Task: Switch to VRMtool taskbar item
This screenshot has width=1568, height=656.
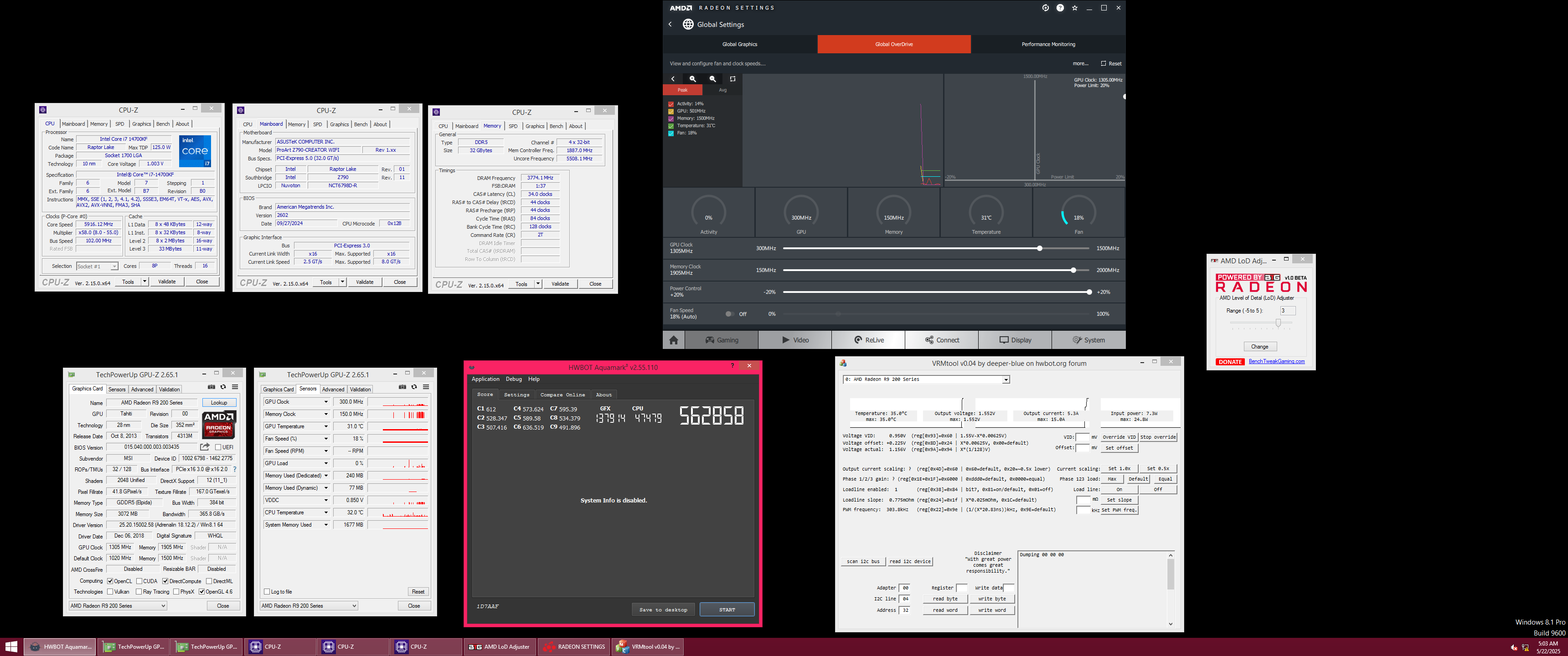Action: click(648, 647)
